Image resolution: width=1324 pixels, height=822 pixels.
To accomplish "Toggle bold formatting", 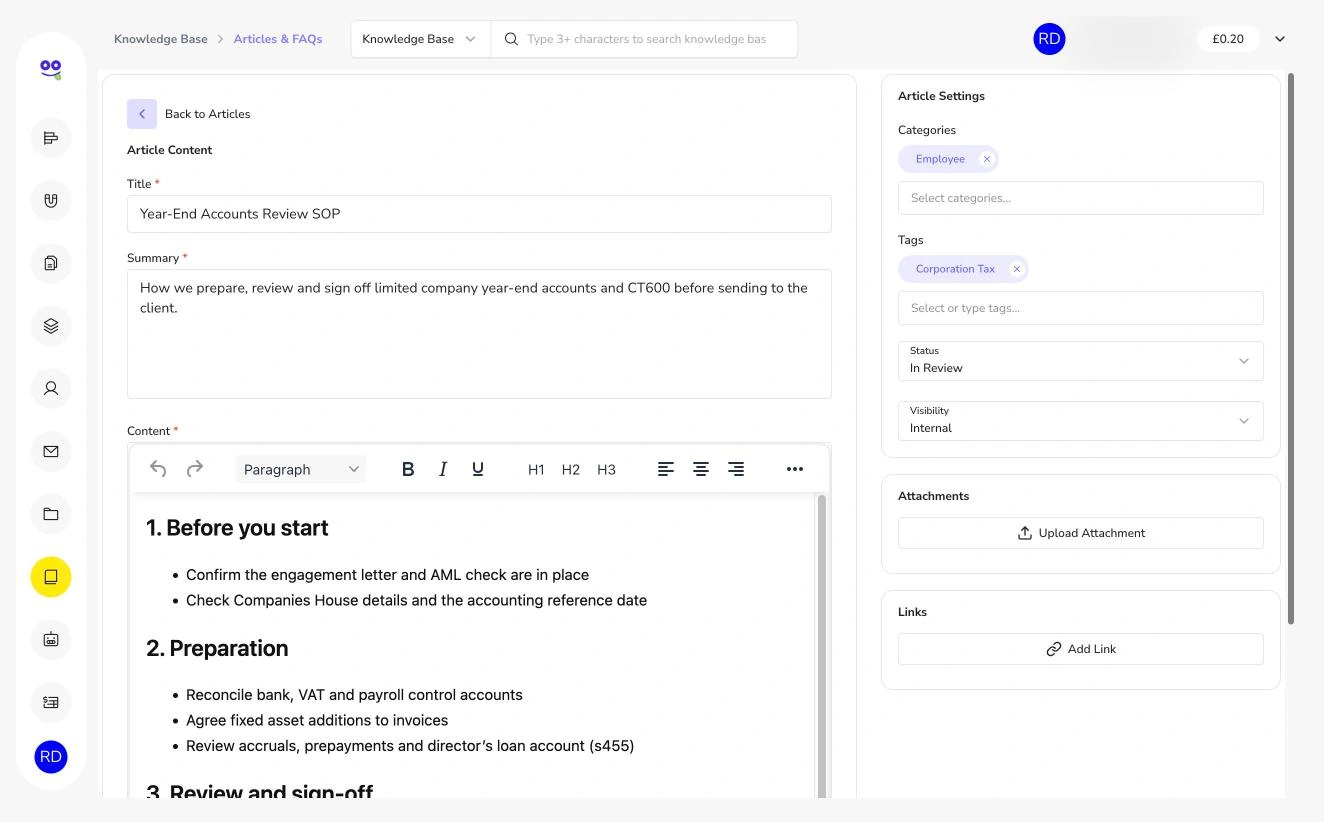I will point(408,469).
